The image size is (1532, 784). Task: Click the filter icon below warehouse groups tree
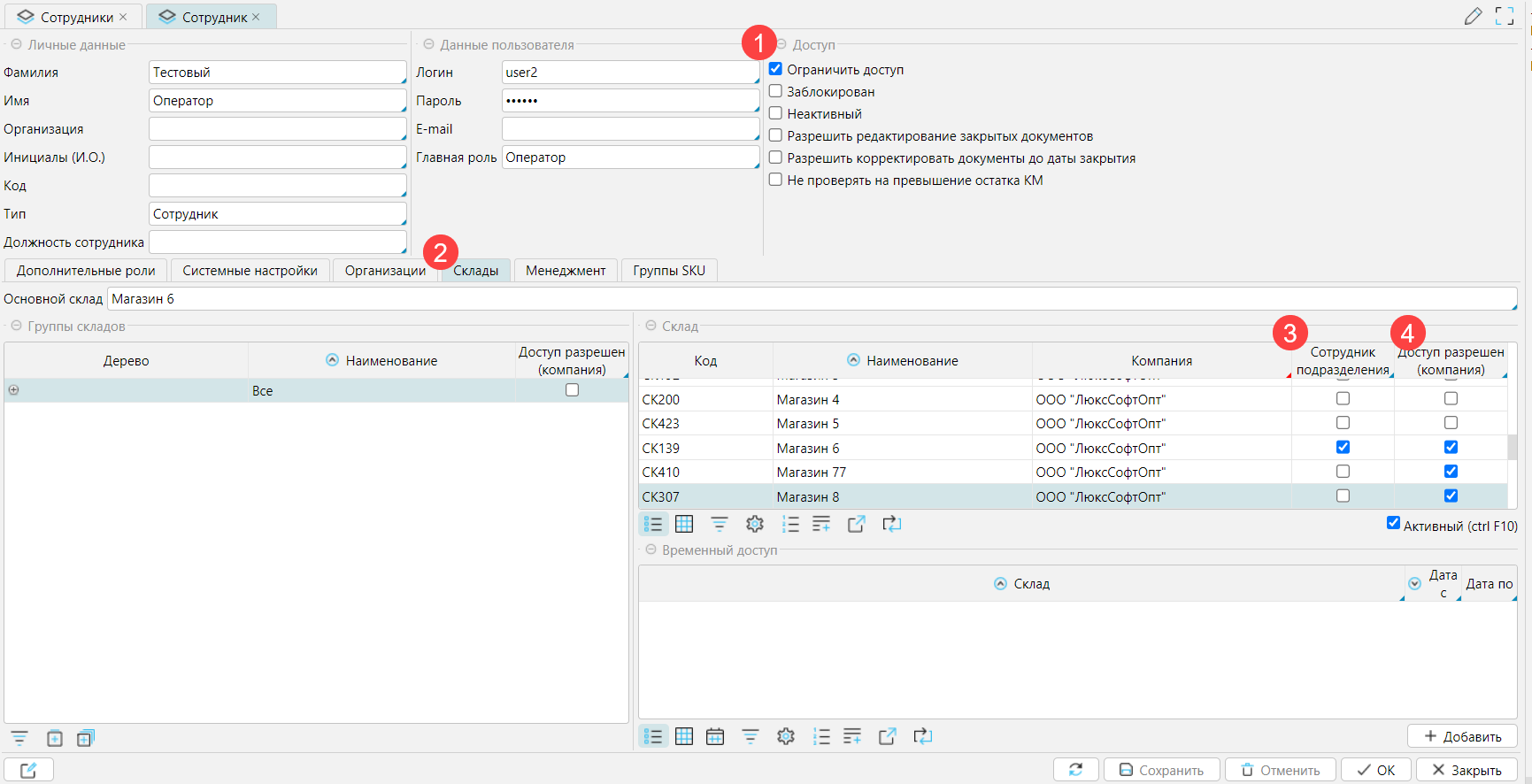coord(19,738)
